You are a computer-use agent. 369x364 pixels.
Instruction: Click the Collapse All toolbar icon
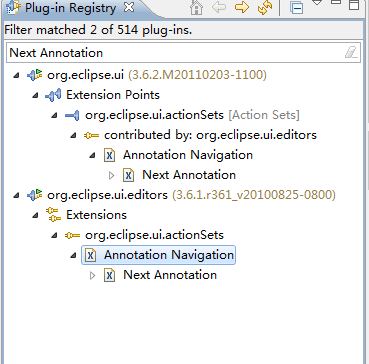point(296,8)
